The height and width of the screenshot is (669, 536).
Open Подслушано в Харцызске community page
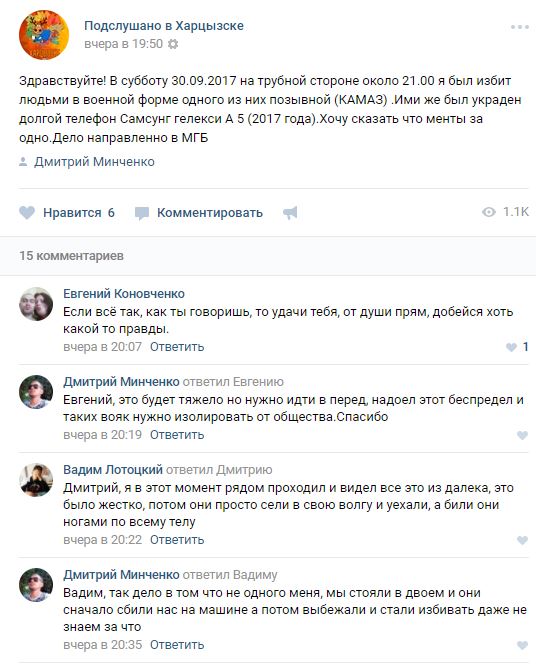point(164,26)
